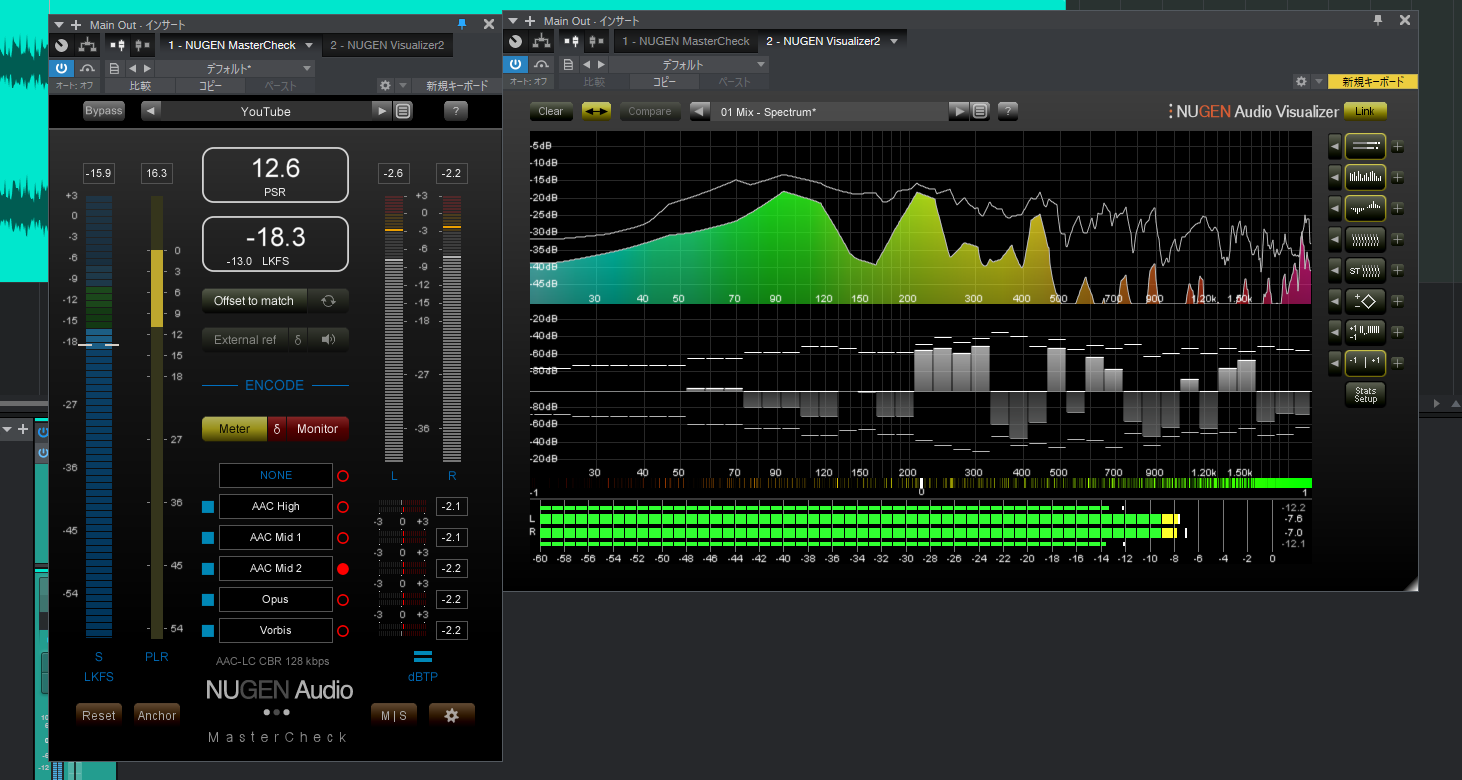The height and width of the screenshot is (780, 1462).
Task: Click コピー in MasterCheck window
Action: click(x=210, y=86)
